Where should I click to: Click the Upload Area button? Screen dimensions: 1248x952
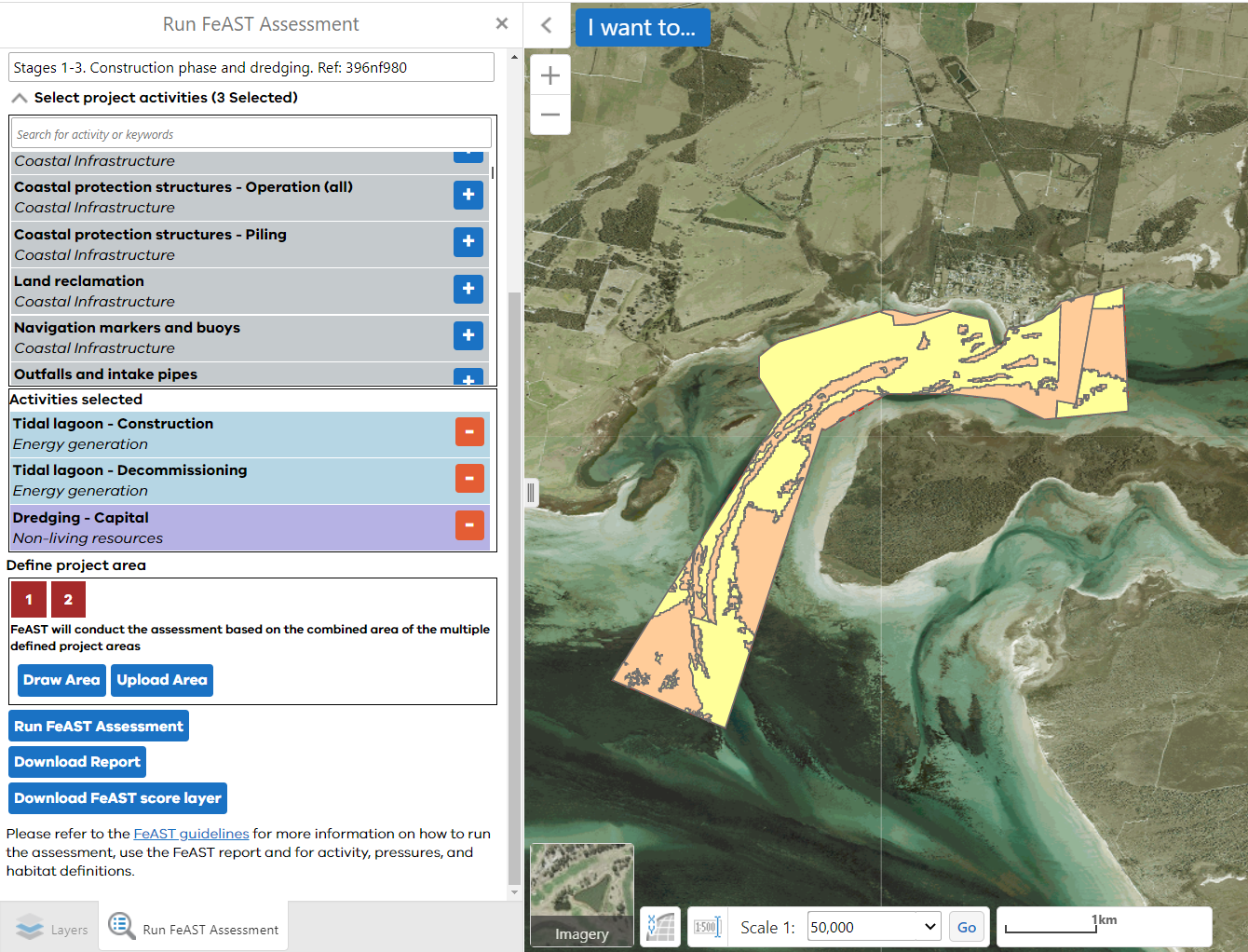pyautogui.click(x=162, y=680)
